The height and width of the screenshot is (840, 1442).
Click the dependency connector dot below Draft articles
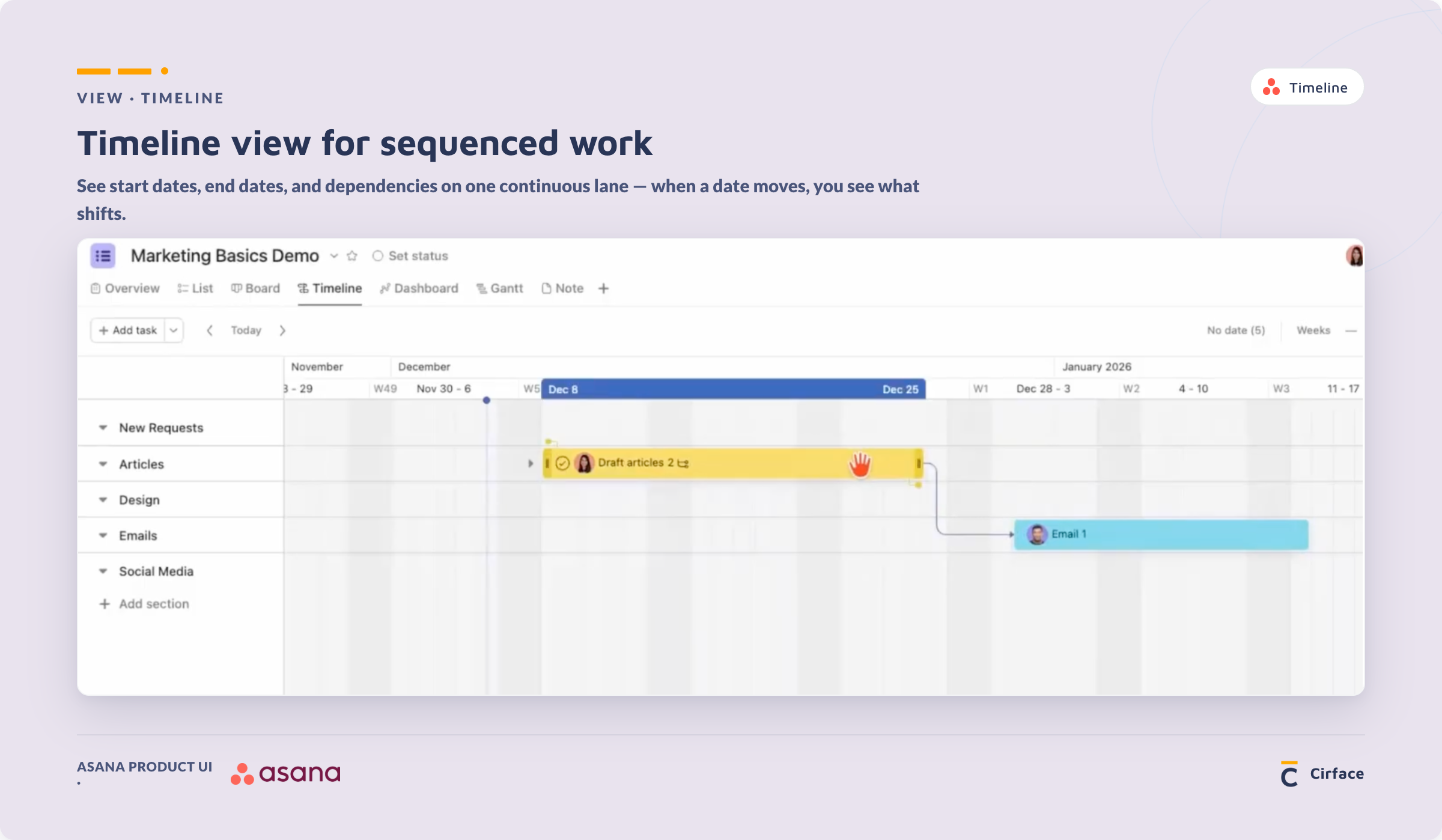point(919,485)
